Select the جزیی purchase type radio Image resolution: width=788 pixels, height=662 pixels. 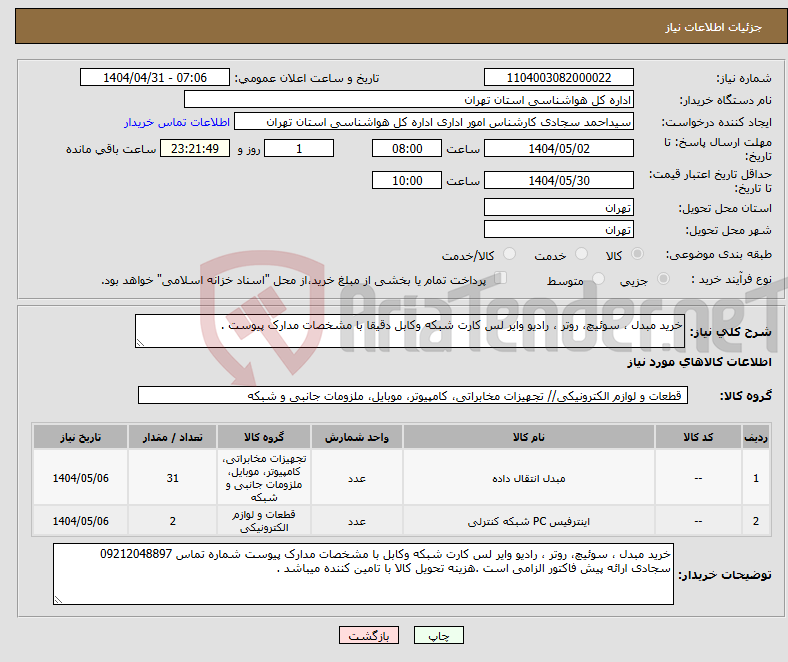pos(663,278)
